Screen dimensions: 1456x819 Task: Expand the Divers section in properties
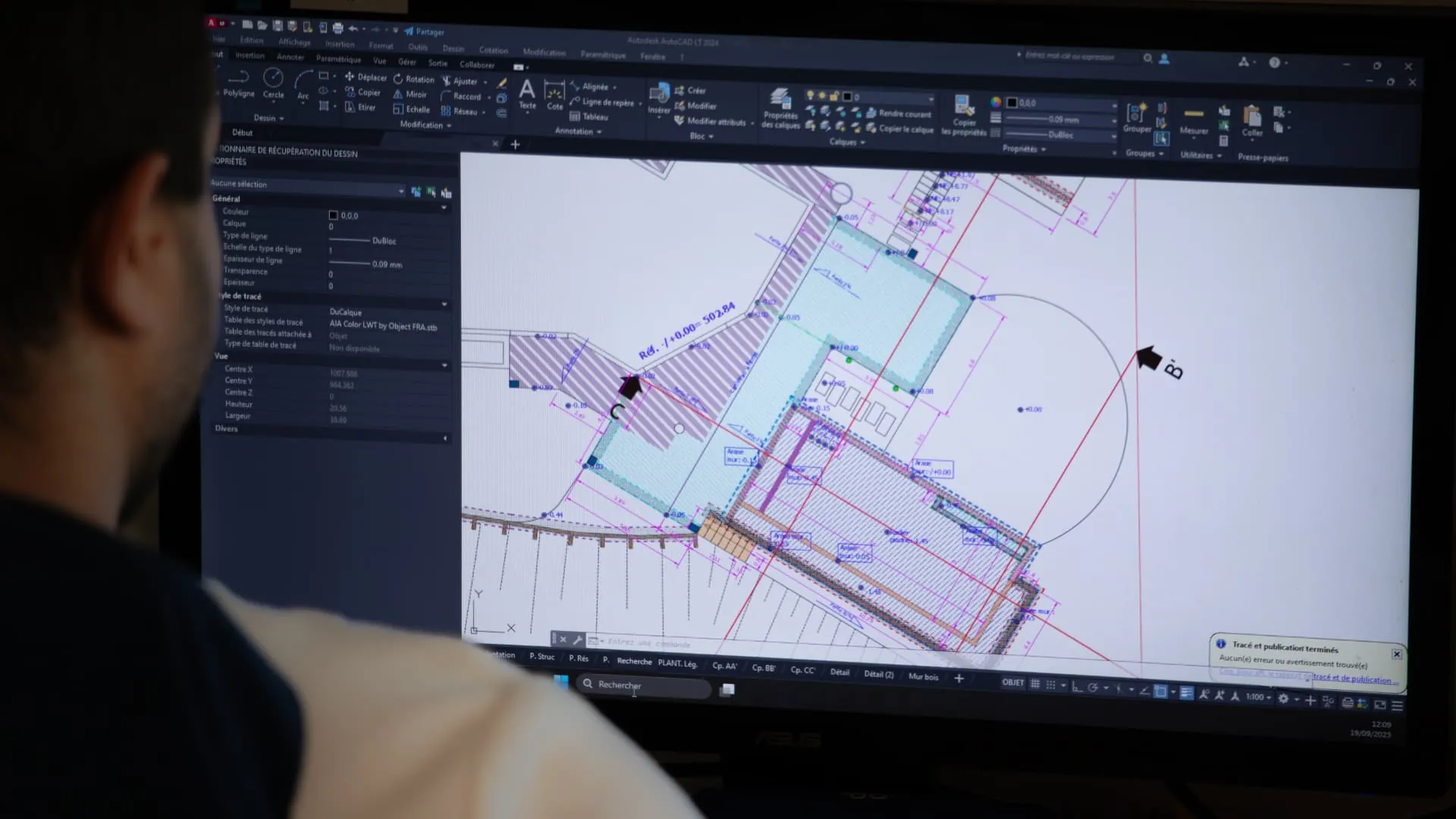click(444, 438)
